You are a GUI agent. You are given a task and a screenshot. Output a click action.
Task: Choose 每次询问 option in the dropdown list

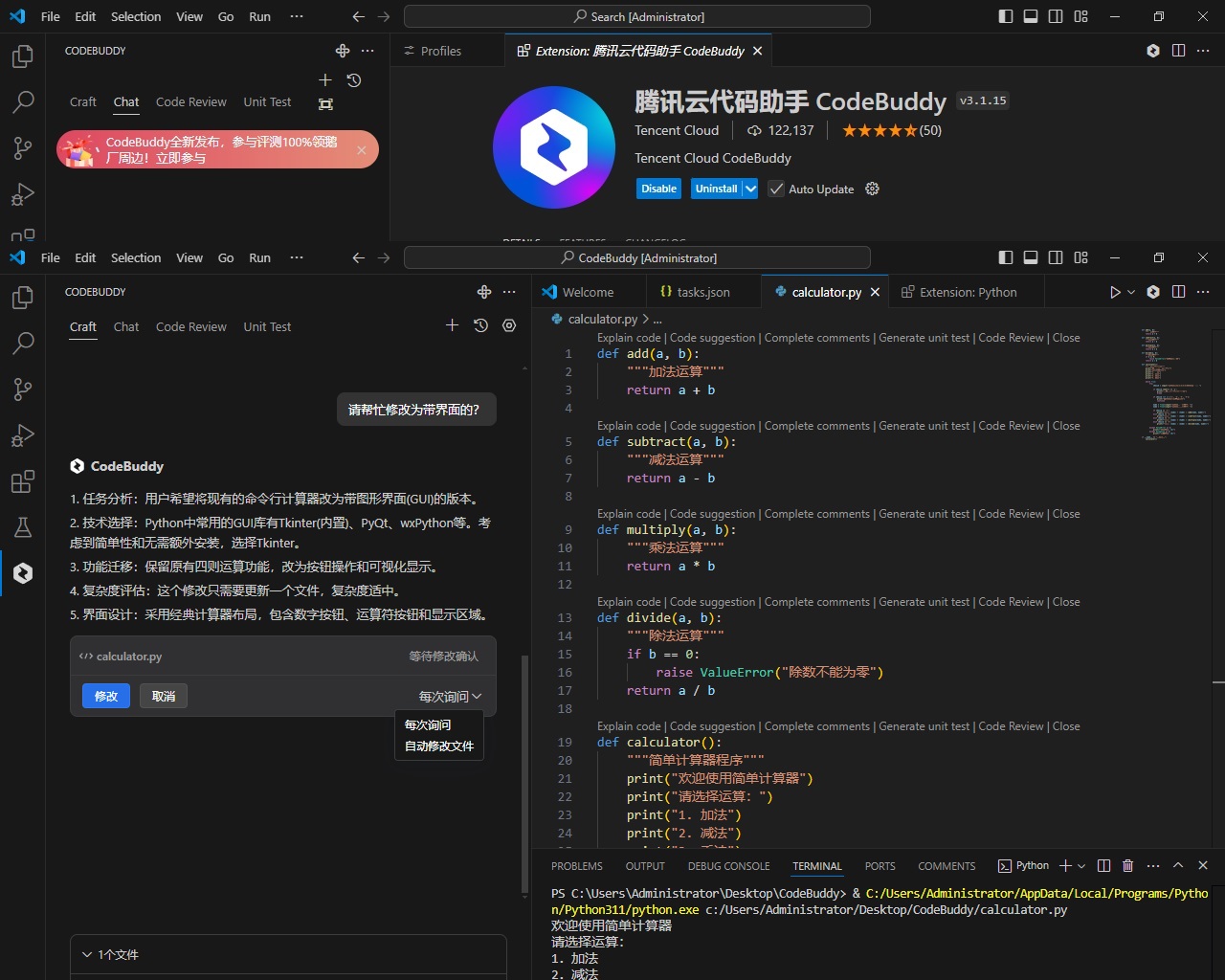[x=439, y=724]
